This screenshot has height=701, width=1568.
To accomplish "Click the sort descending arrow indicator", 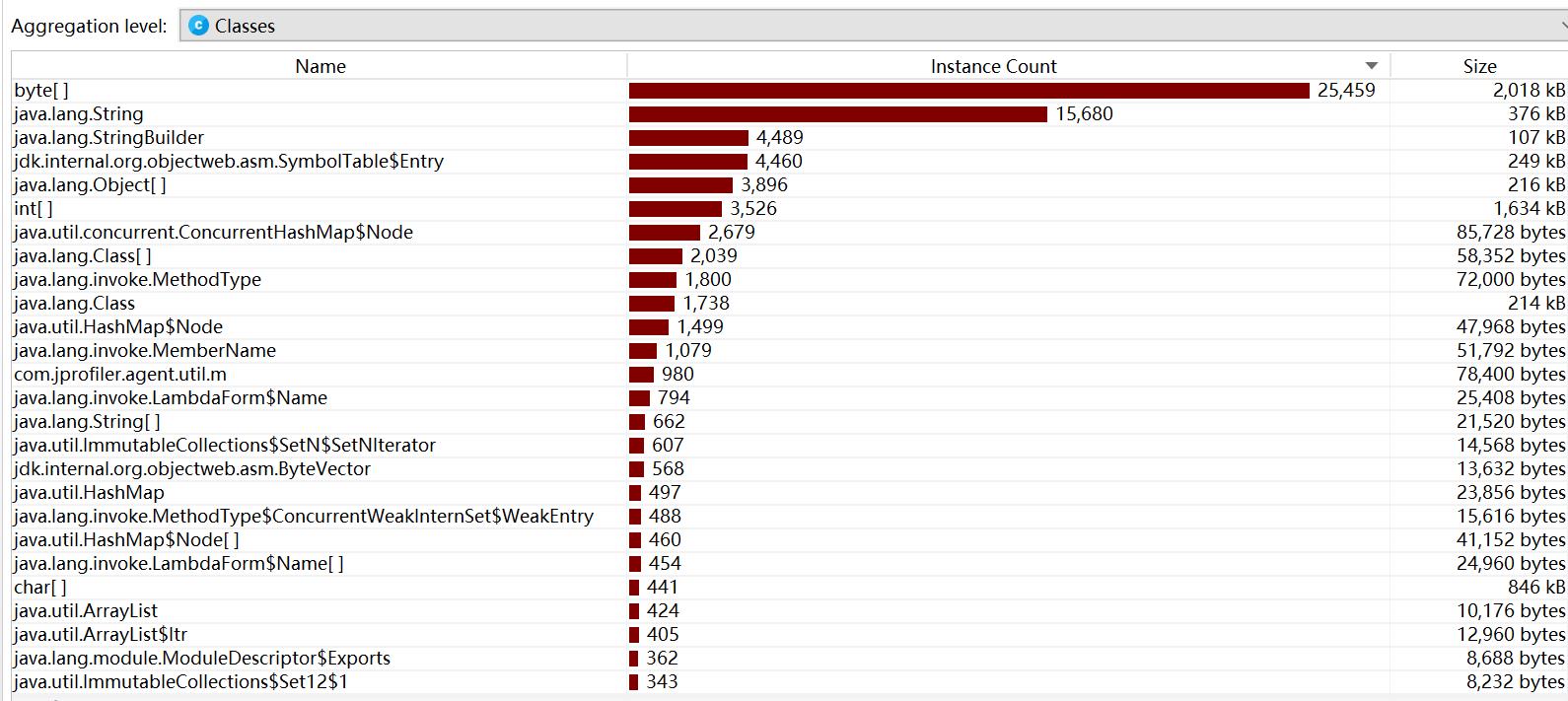I will [1371, 66].
